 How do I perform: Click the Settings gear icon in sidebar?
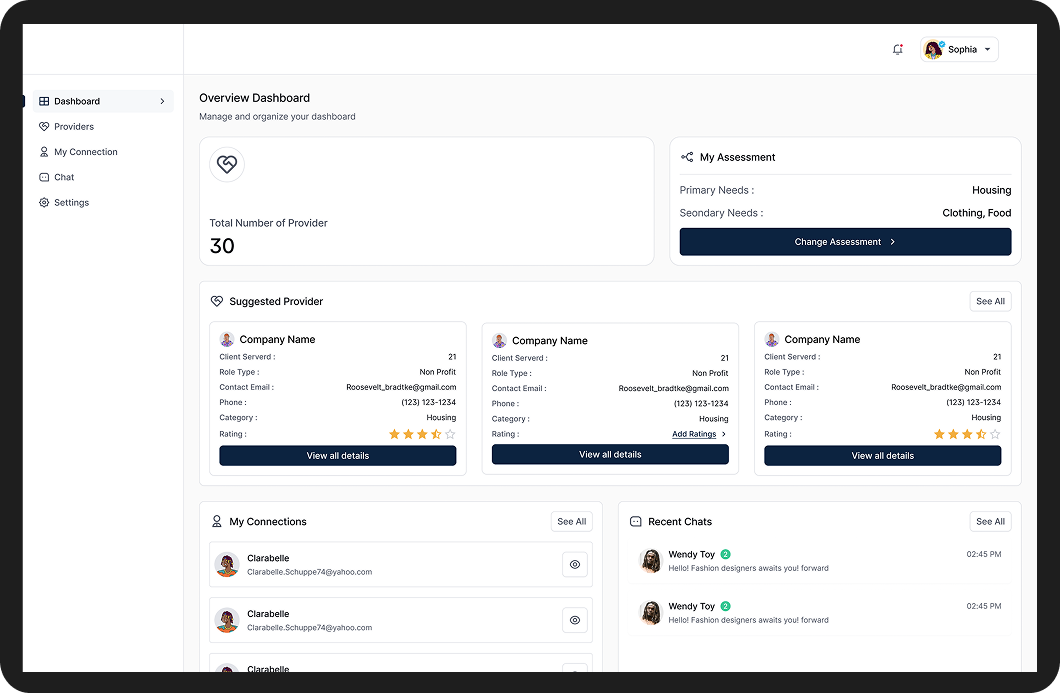[44, 203]
